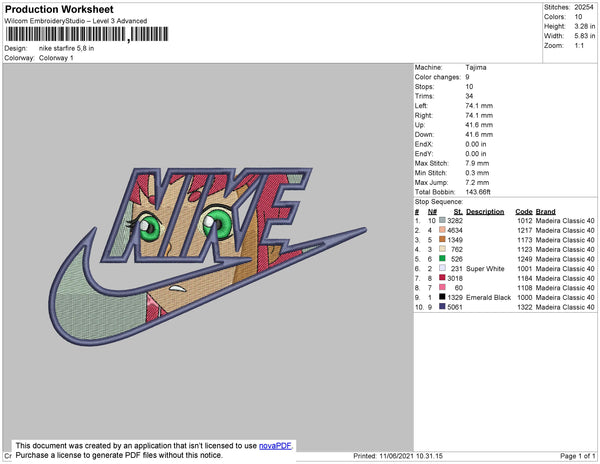Viewport: 600px width, 464px height.
Task: Click the barcode below the title
Action: [x=85, y=33]
